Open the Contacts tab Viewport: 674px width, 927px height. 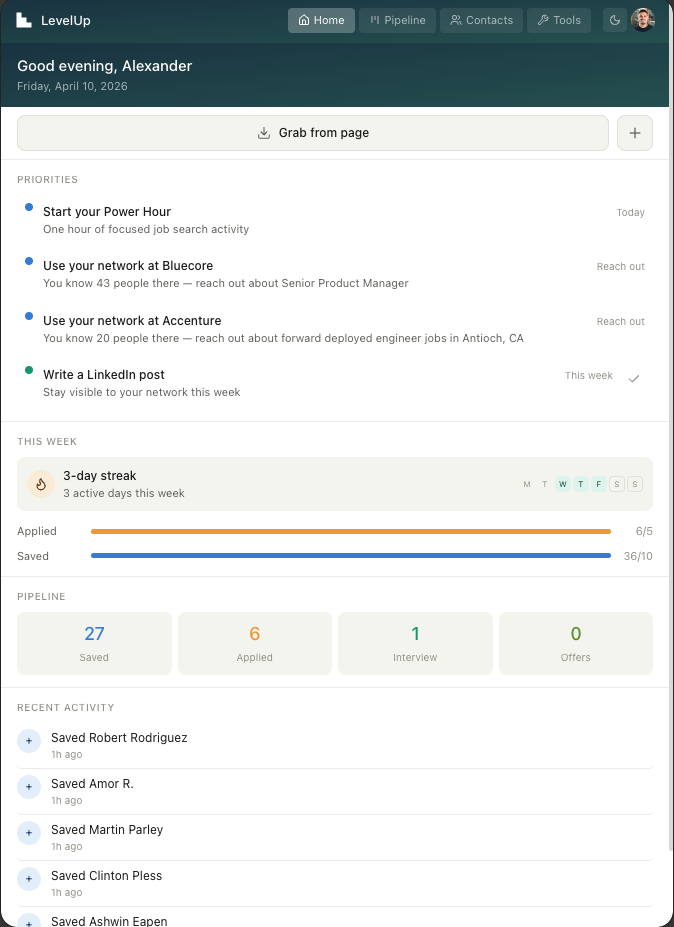point(481,20)
